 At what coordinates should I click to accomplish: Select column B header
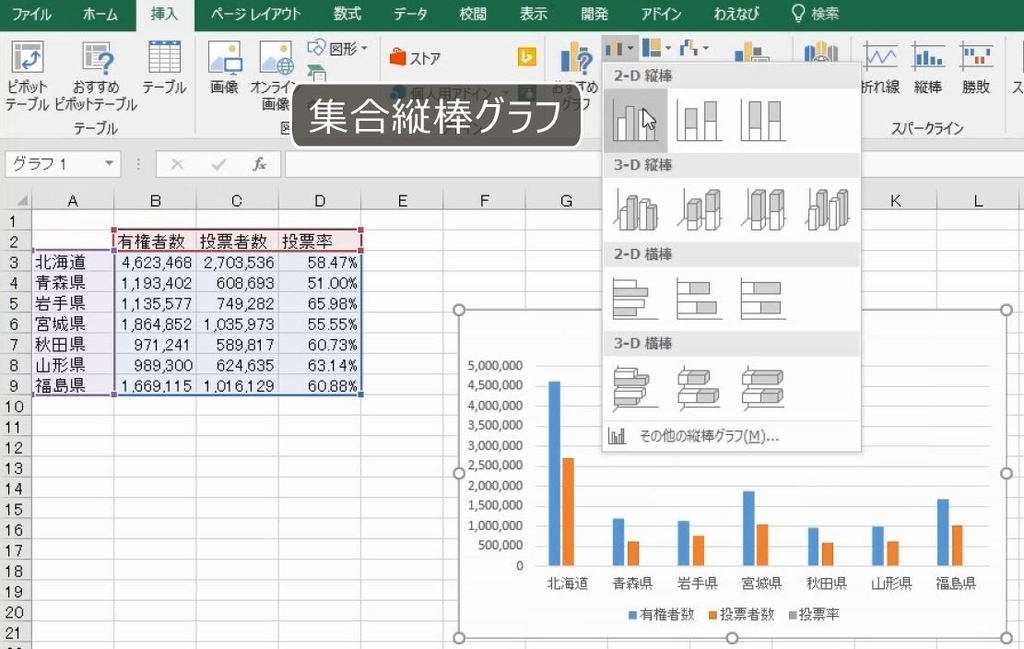(x=155, y=200)
